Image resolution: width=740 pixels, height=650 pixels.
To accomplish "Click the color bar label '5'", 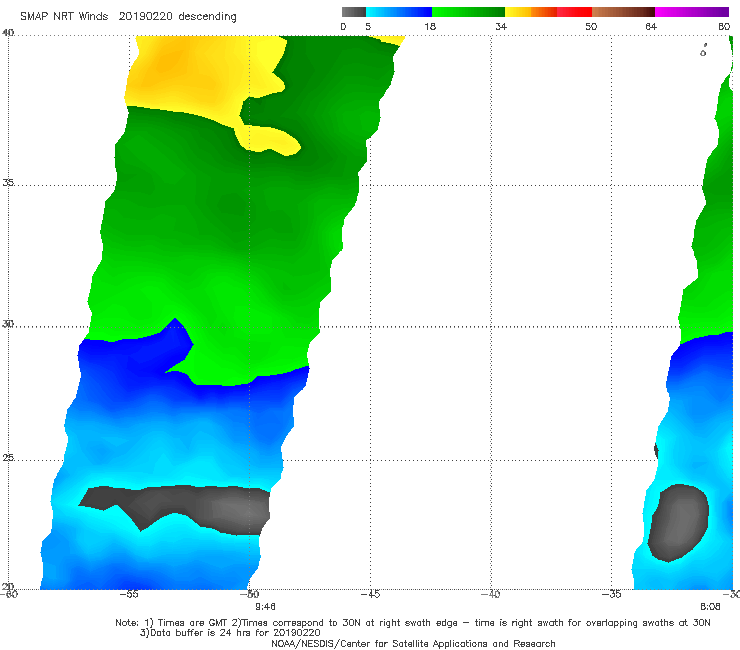I will pos(368,26).
